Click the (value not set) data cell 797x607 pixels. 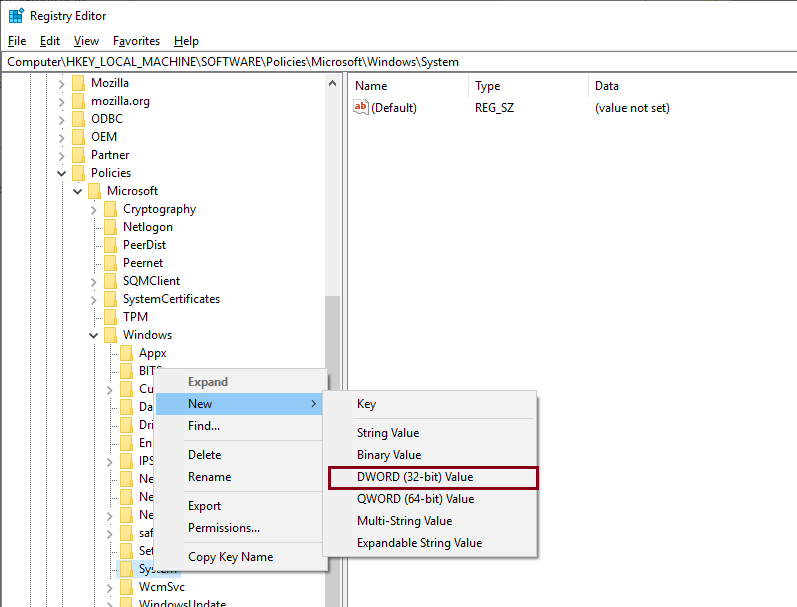click(x=632, y=108)
